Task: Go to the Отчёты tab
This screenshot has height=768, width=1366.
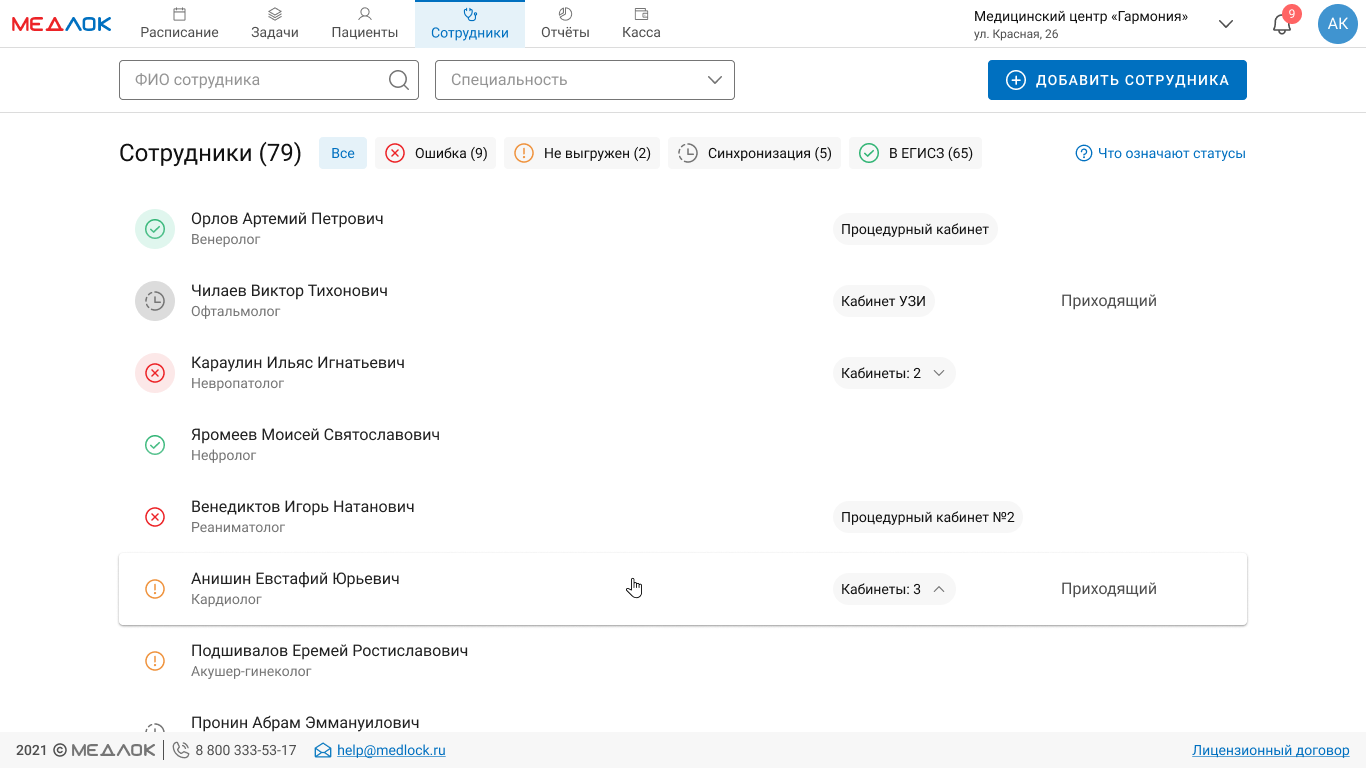Action: click(565, 24)
